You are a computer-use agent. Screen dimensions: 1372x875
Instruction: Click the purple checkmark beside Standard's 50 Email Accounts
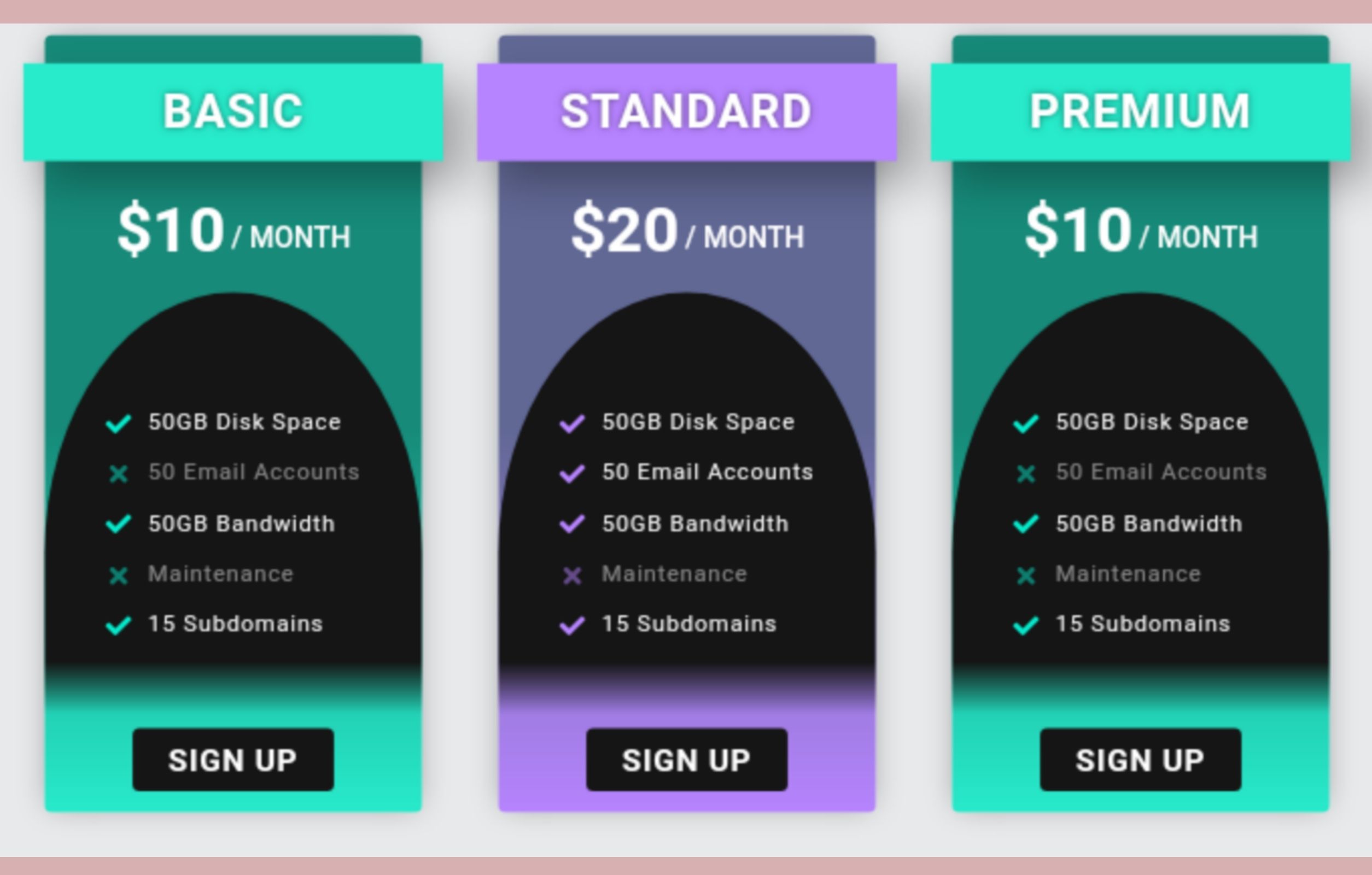point(572,474)
